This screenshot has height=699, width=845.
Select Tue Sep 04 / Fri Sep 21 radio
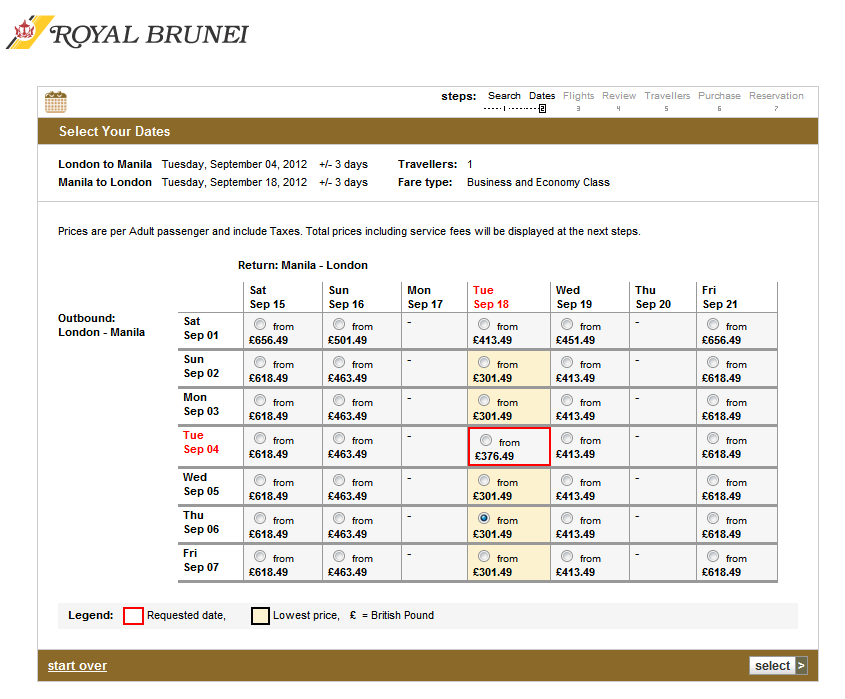pyautogui.click(x=713, y=438)
